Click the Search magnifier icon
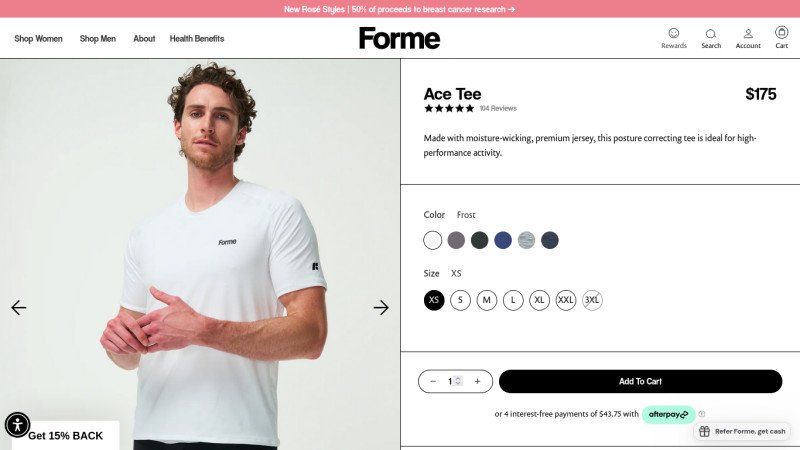Image resolution: width=800 pixels, height=450 pixels. coord(711,34)
